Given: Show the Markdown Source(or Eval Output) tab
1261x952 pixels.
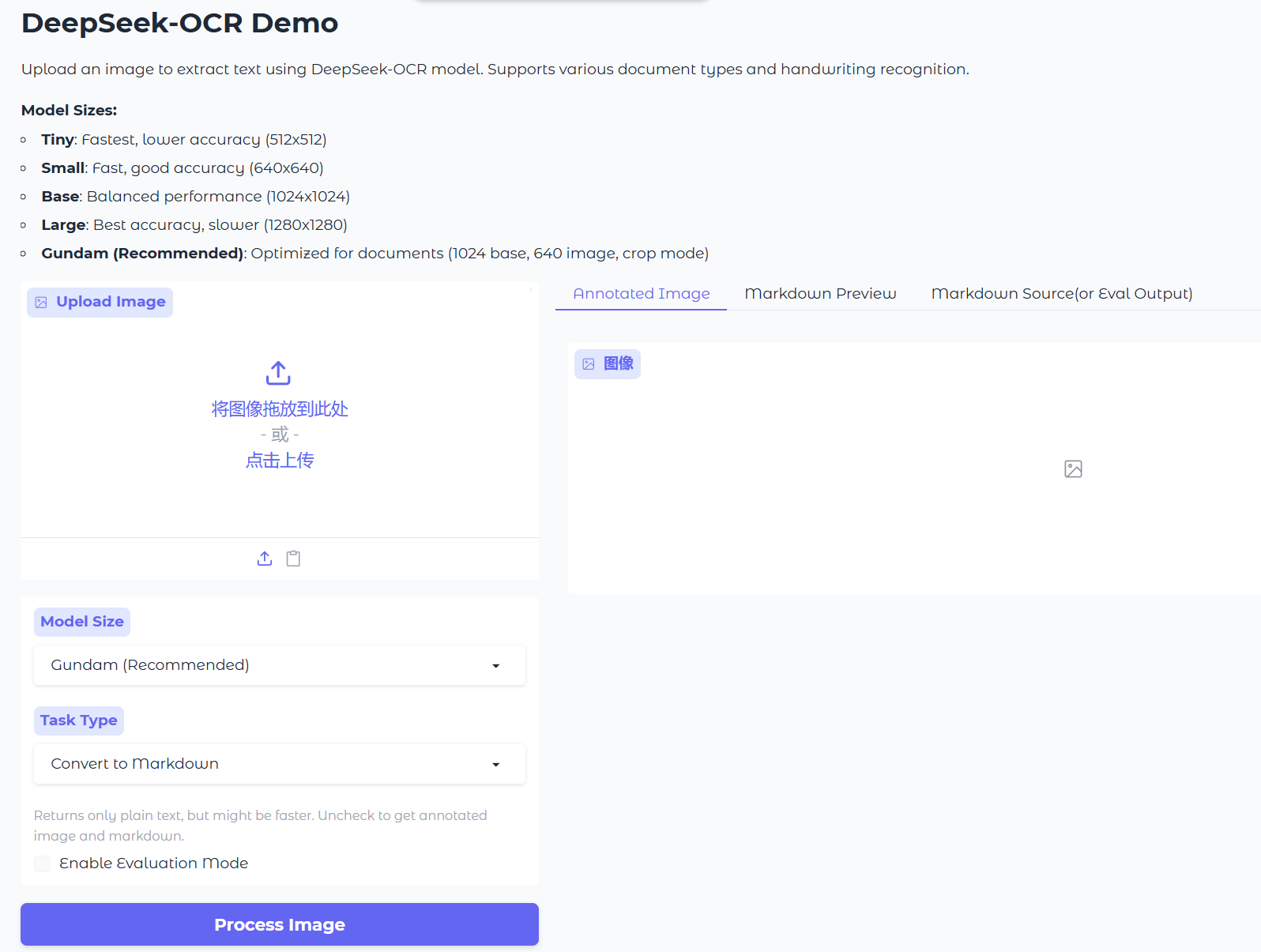Looking at the screenshot, I should click(x=1061, y=294).
